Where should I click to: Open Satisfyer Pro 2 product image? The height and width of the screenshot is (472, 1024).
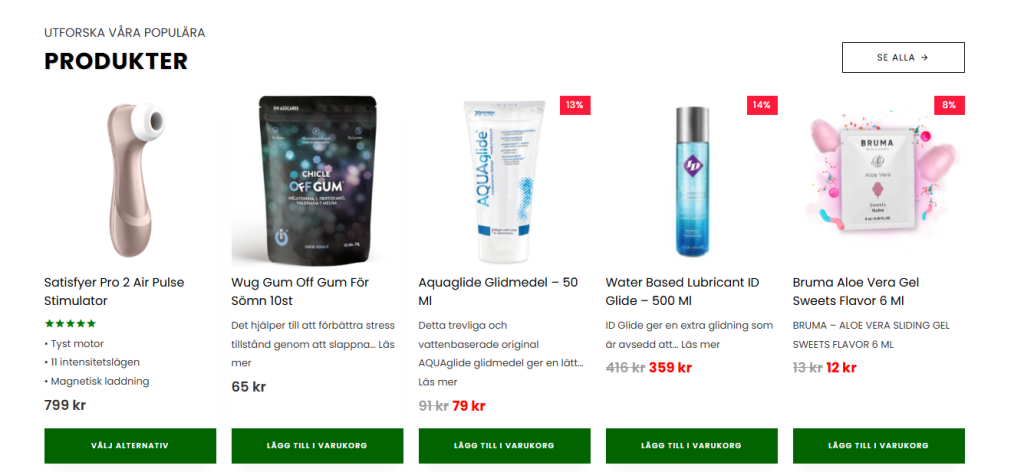[x=130, y=181]
